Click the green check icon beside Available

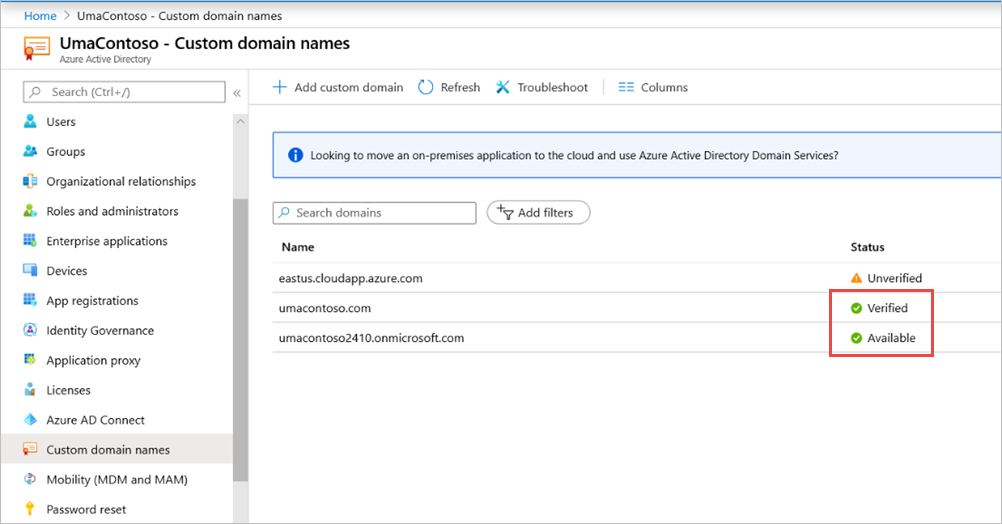click(x=856, y=338)
